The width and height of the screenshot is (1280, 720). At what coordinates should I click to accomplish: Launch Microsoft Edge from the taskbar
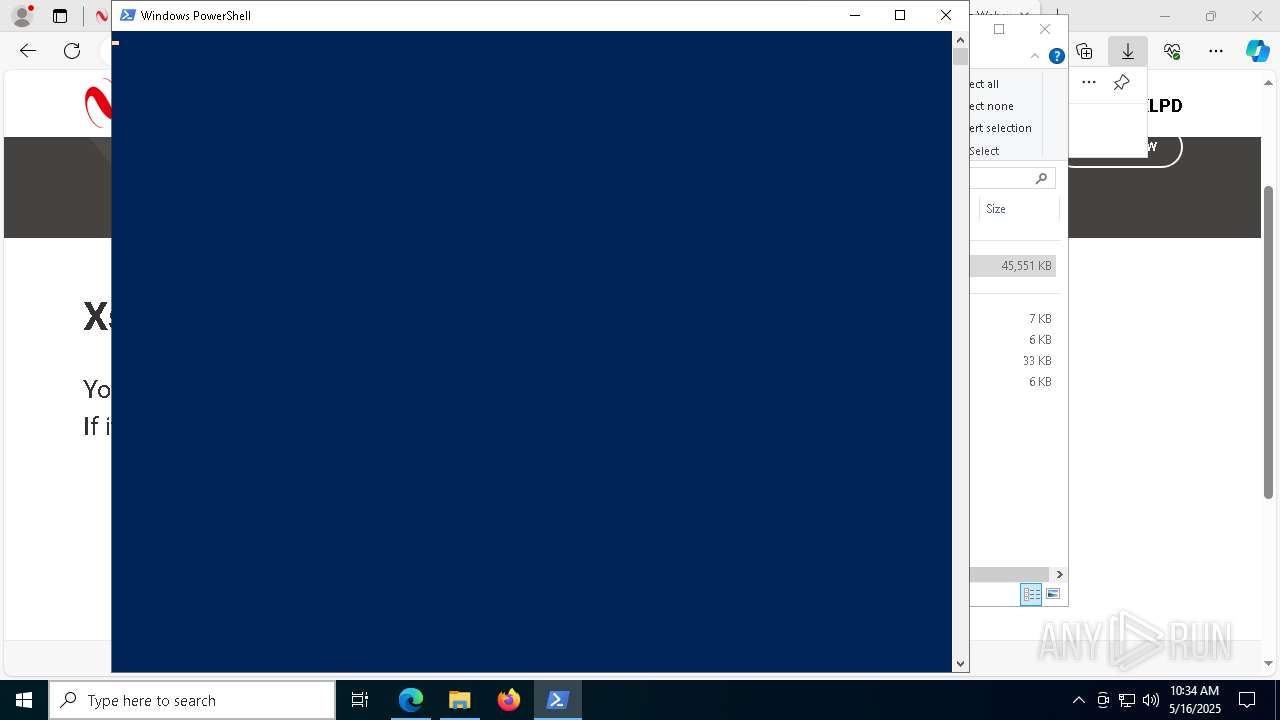pos(411,700)
